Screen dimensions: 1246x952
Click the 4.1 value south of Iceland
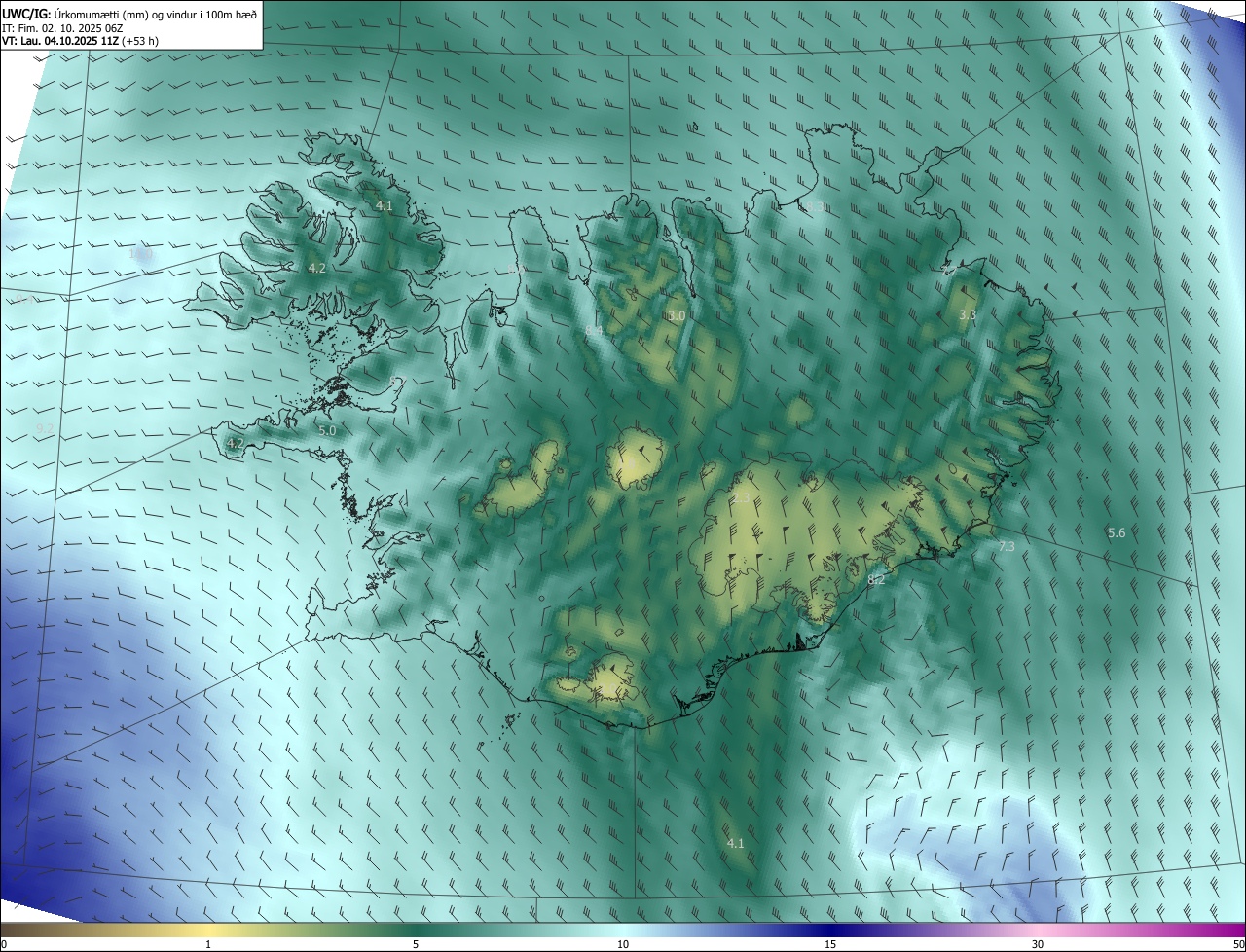(736, 843)
